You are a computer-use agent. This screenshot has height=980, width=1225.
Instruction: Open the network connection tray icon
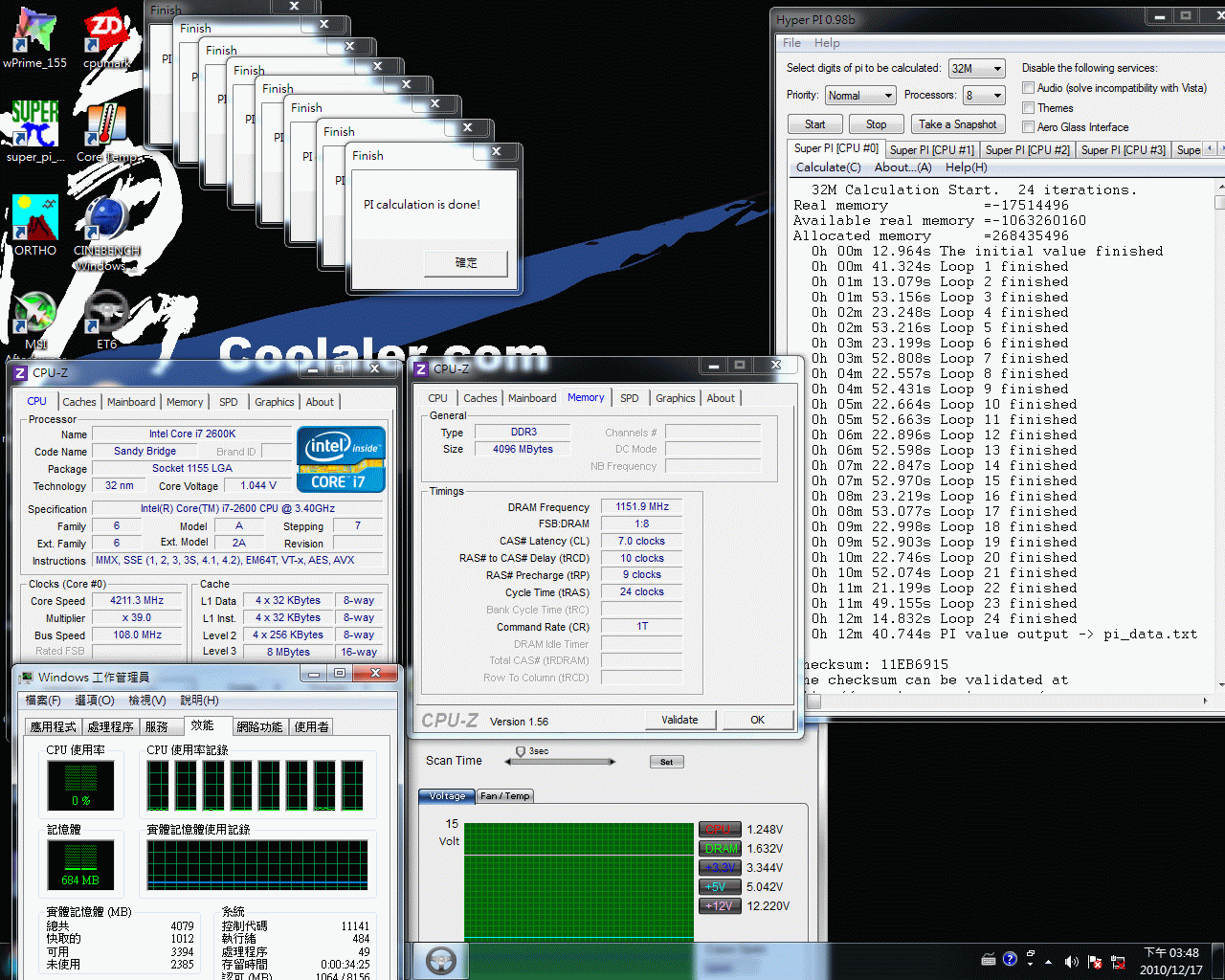[x=1117, y=962]
